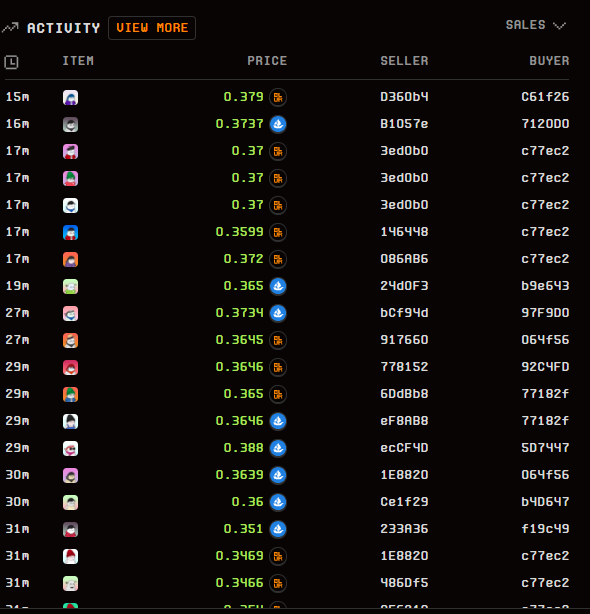The width and height of the screenshot is (590, 614).
Task: Open buyer address 7120D0
Action: (545, 124)
